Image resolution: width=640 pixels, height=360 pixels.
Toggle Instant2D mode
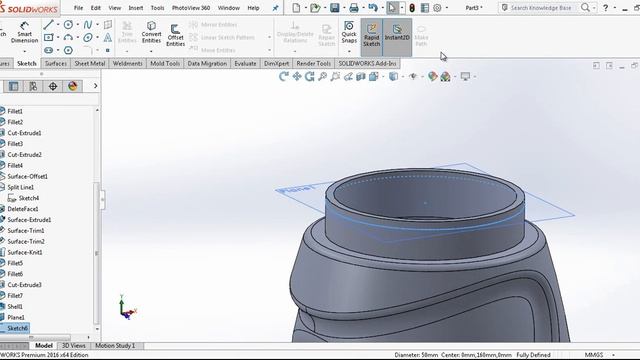pos(397,37)
